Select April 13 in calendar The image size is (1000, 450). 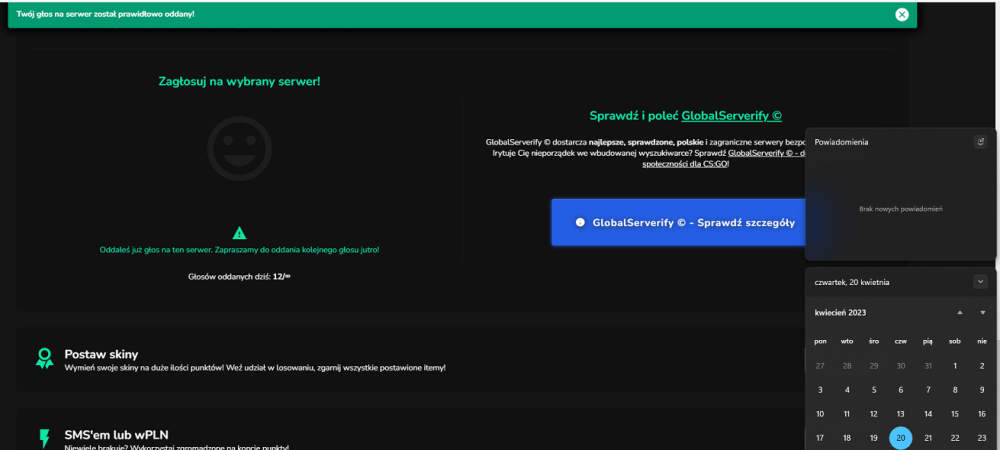coord(901,414)
